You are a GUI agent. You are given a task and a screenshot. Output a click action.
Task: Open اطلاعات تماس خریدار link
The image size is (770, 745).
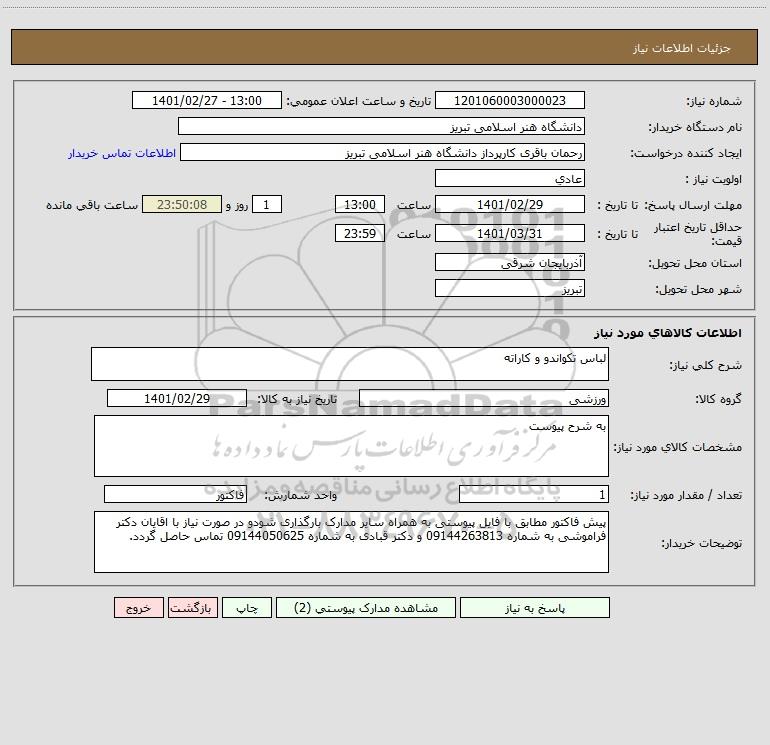tap(122, 153)
